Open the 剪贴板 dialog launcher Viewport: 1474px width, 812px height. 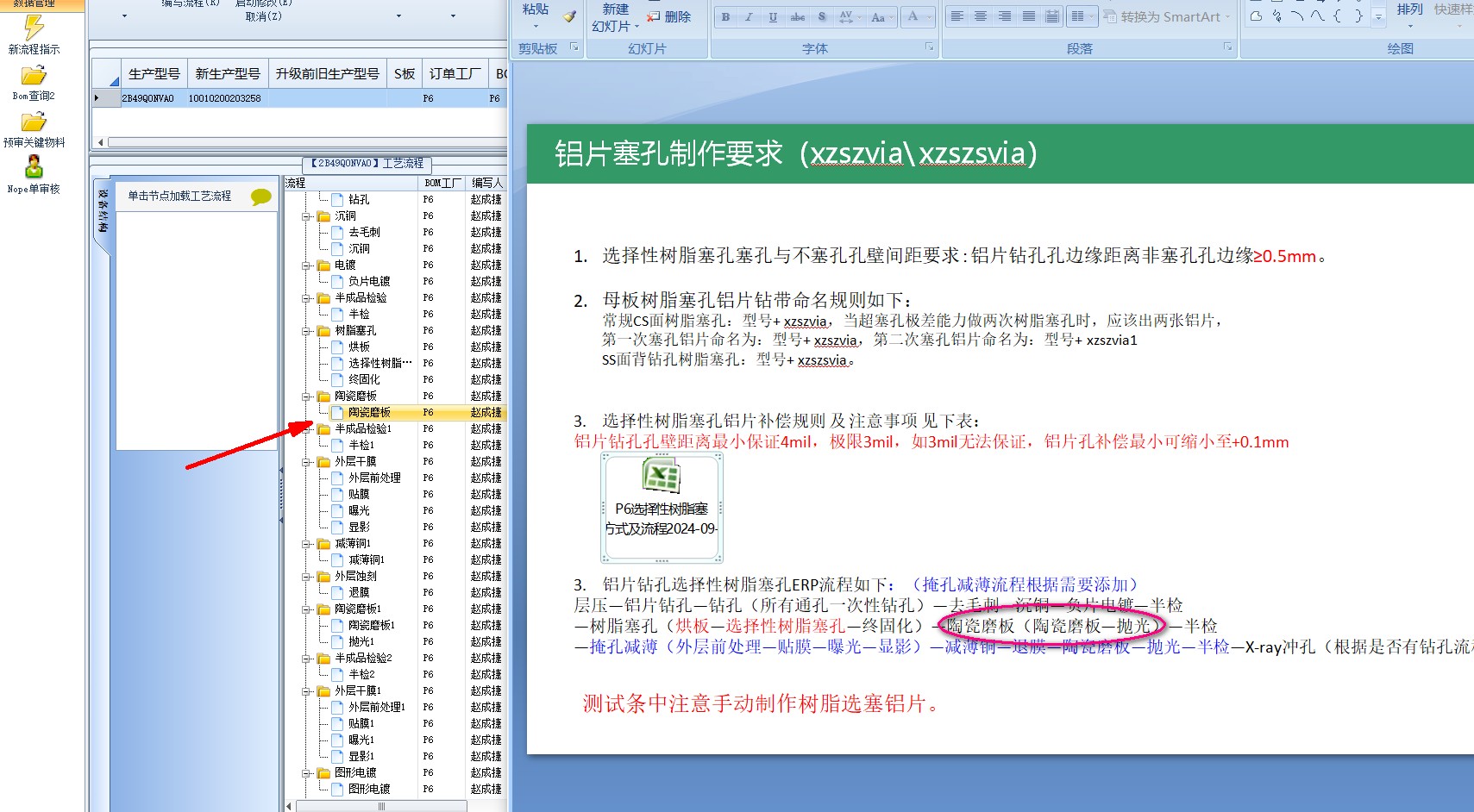(x=574, y=47)
